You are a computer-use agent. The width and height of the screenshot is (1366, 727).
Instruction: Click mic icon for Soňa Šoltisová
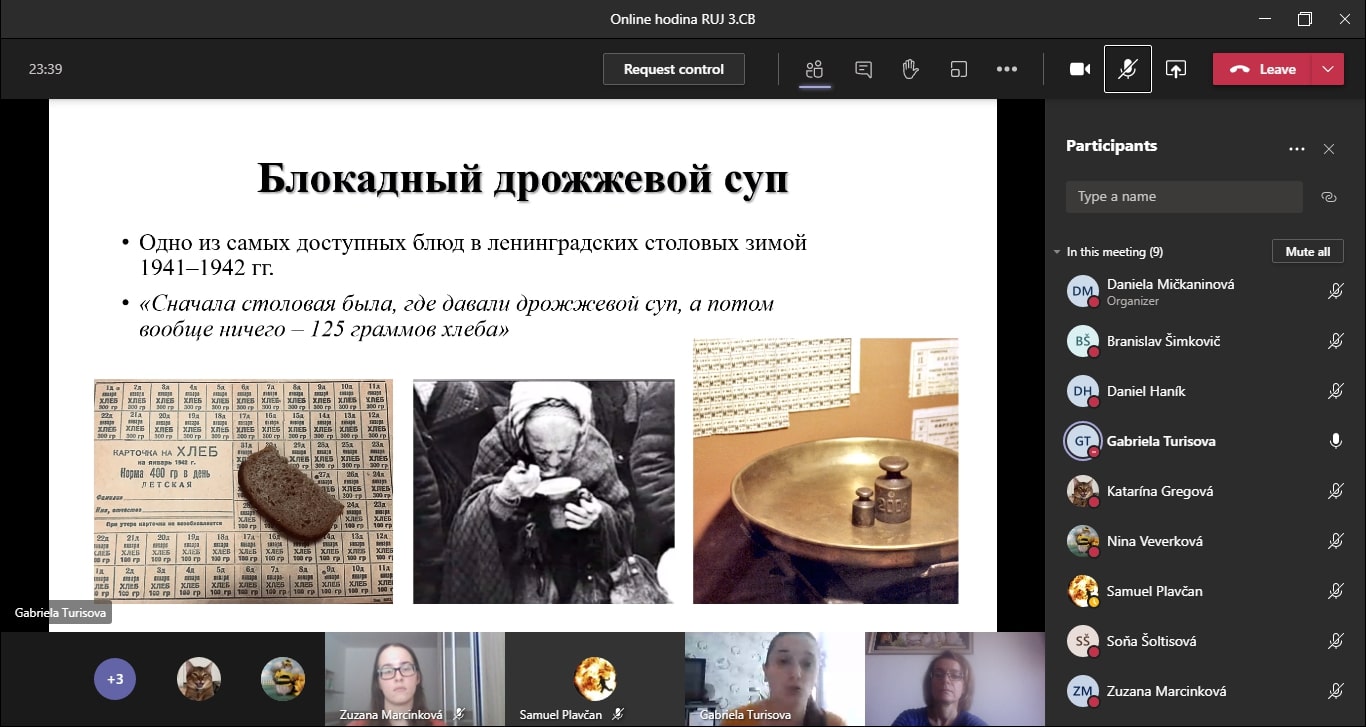(x=1335, y=641)
